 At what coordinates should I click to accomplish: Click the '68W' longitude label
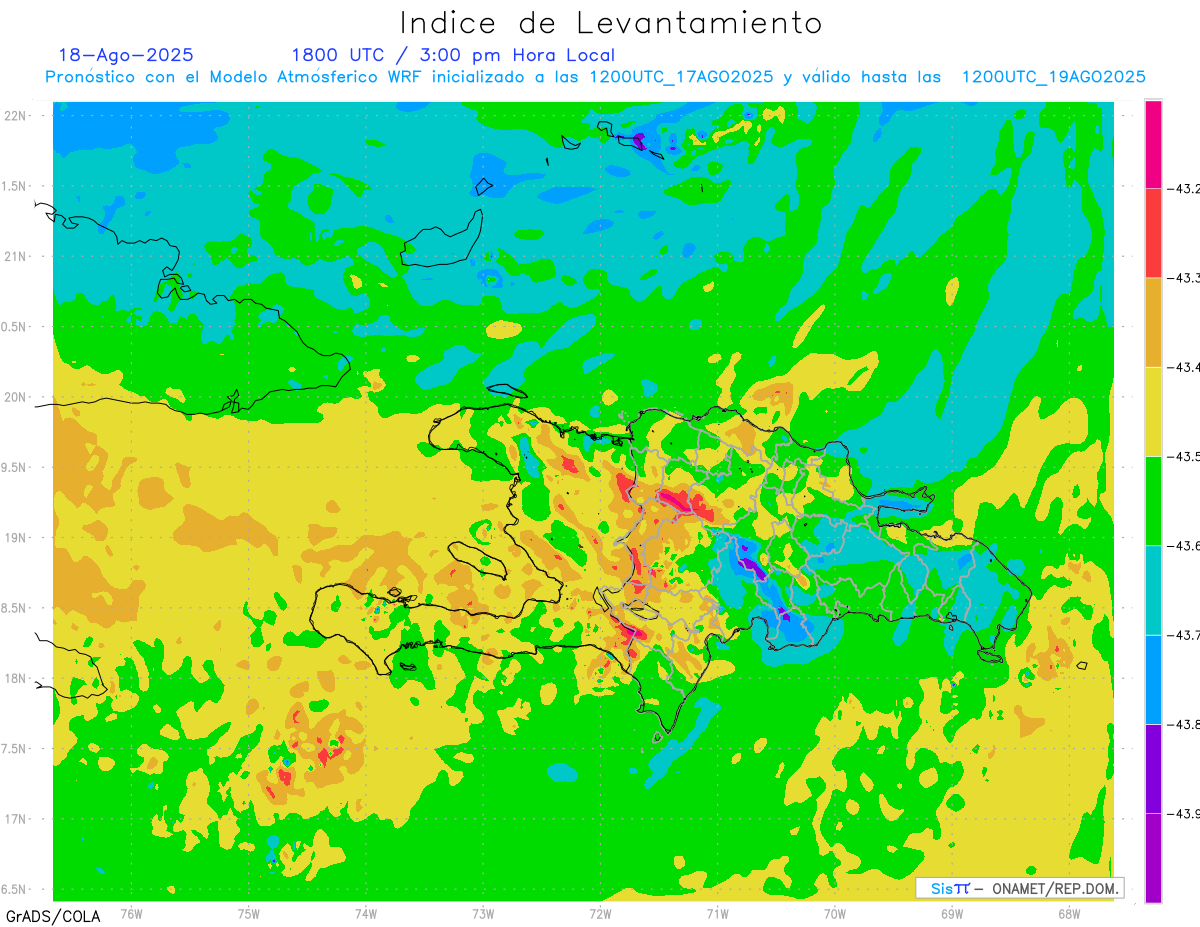tap(1069, 913)
